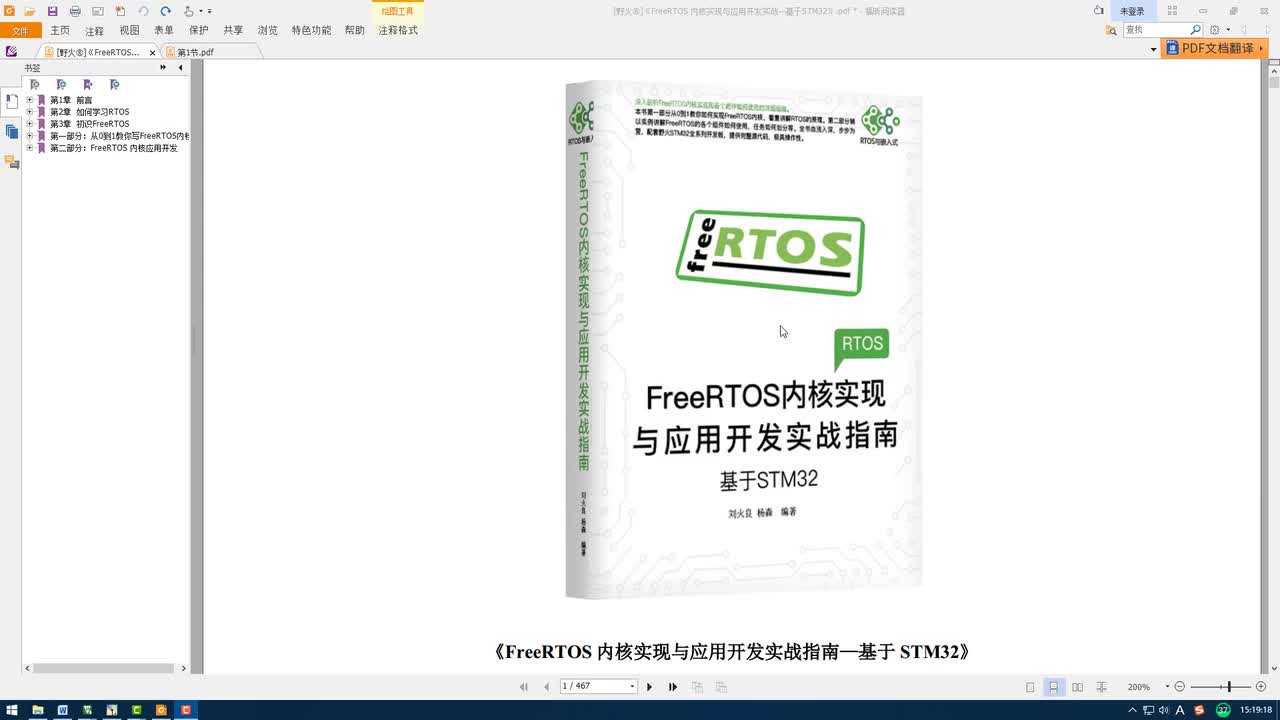Open the page thumbnails side panel icon
Viewport: 1280px width, 720px height.
point(11,132)
